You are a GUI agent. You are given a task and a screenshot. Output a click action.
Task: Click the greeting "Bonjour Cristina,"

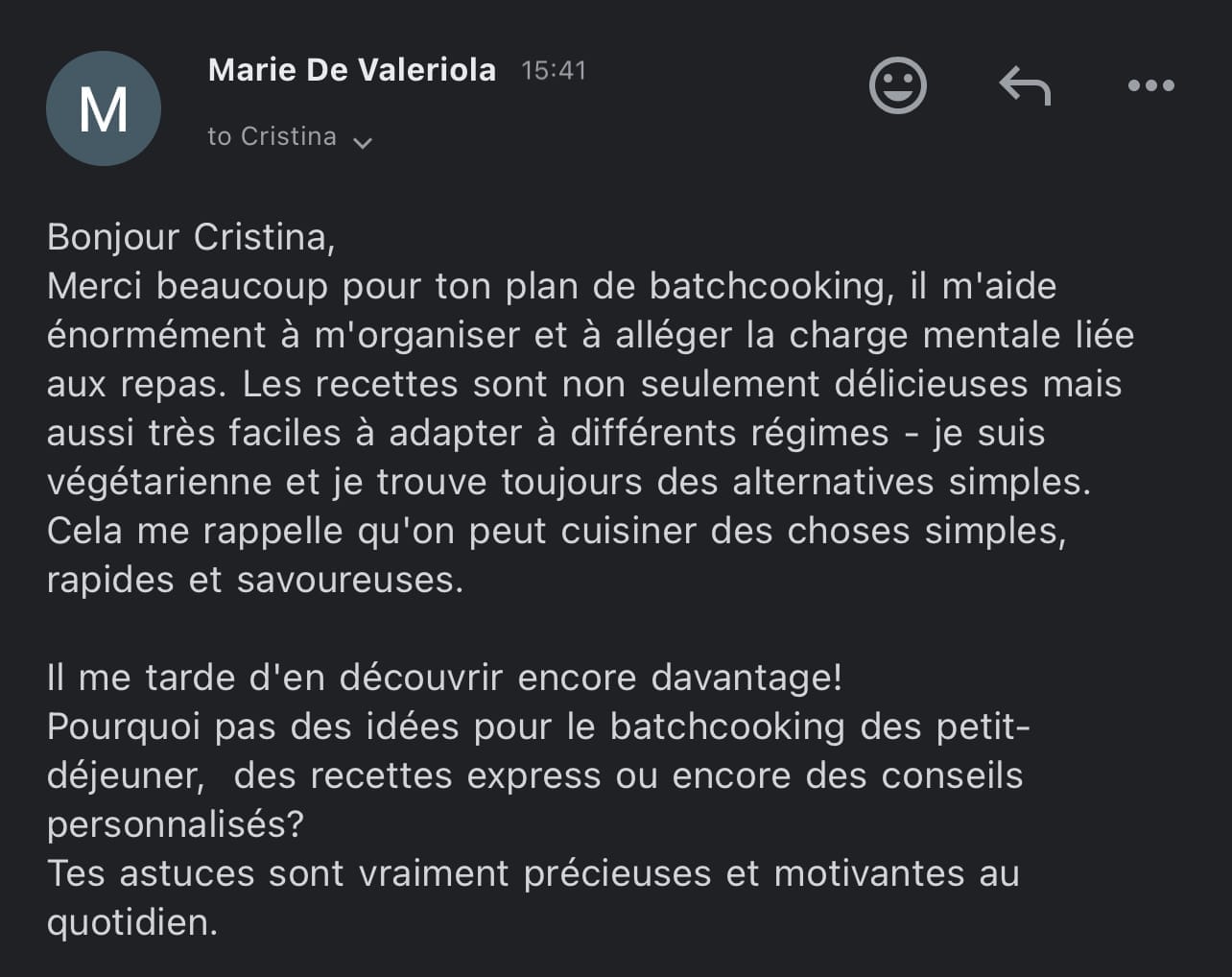pos(191,237)
